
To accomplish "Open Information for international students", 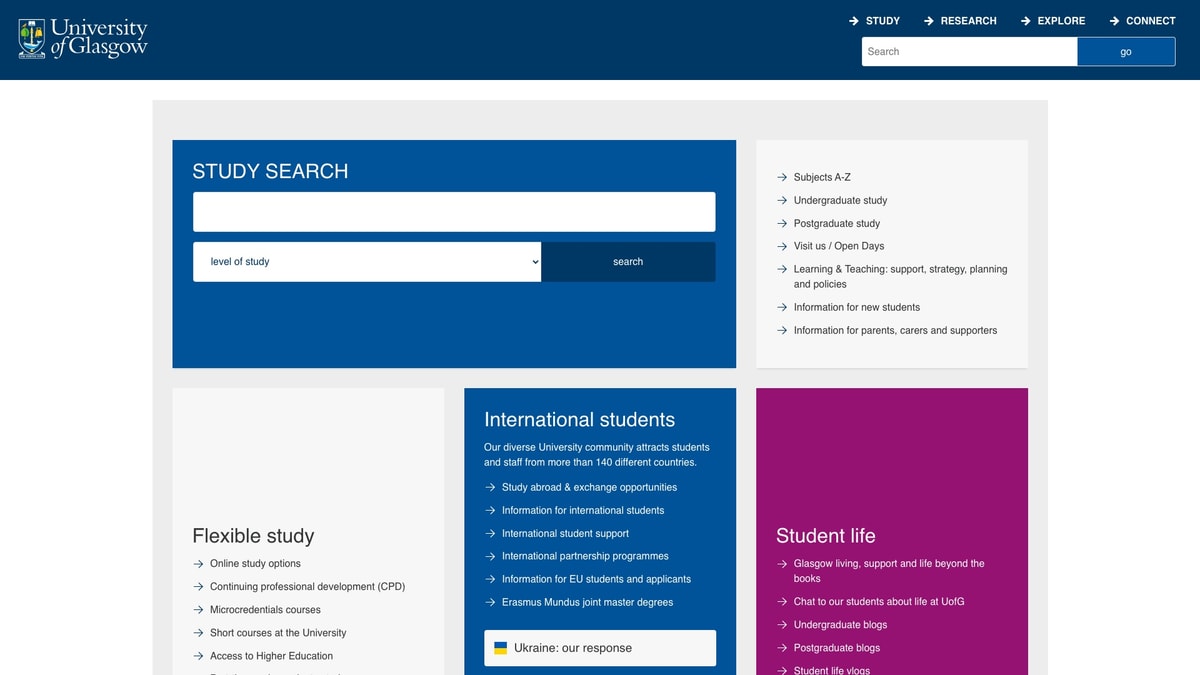I will (x=582, y=510).
